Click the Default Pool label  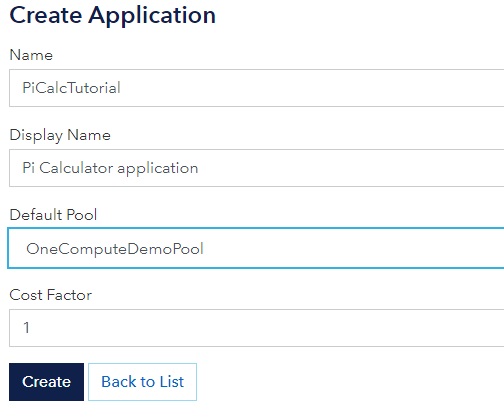(53, 215)
